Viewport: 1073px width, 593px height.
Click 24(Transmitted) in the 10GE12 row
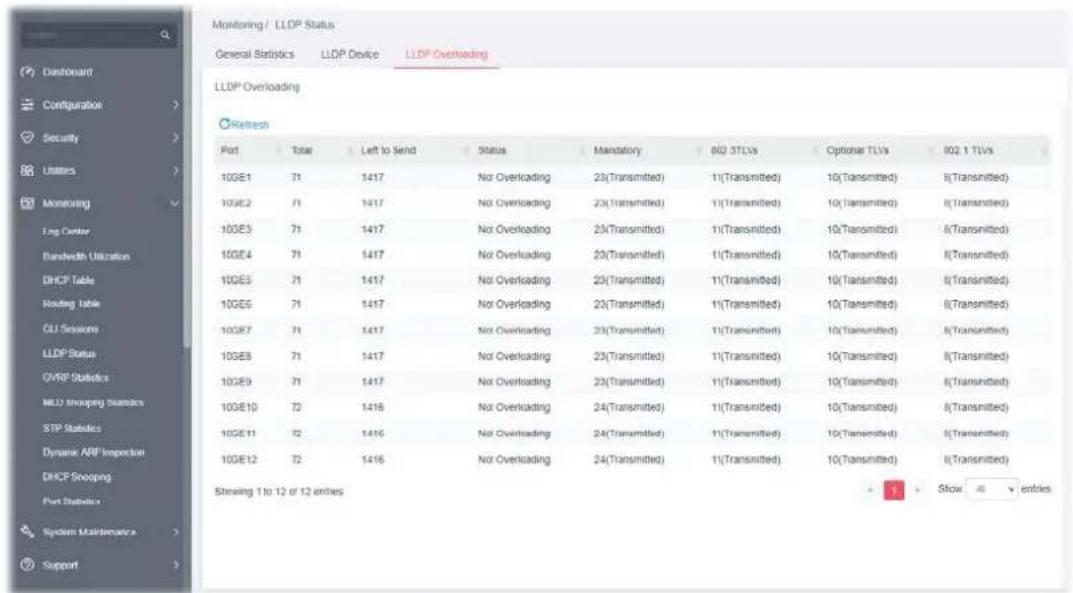[629, 460]
